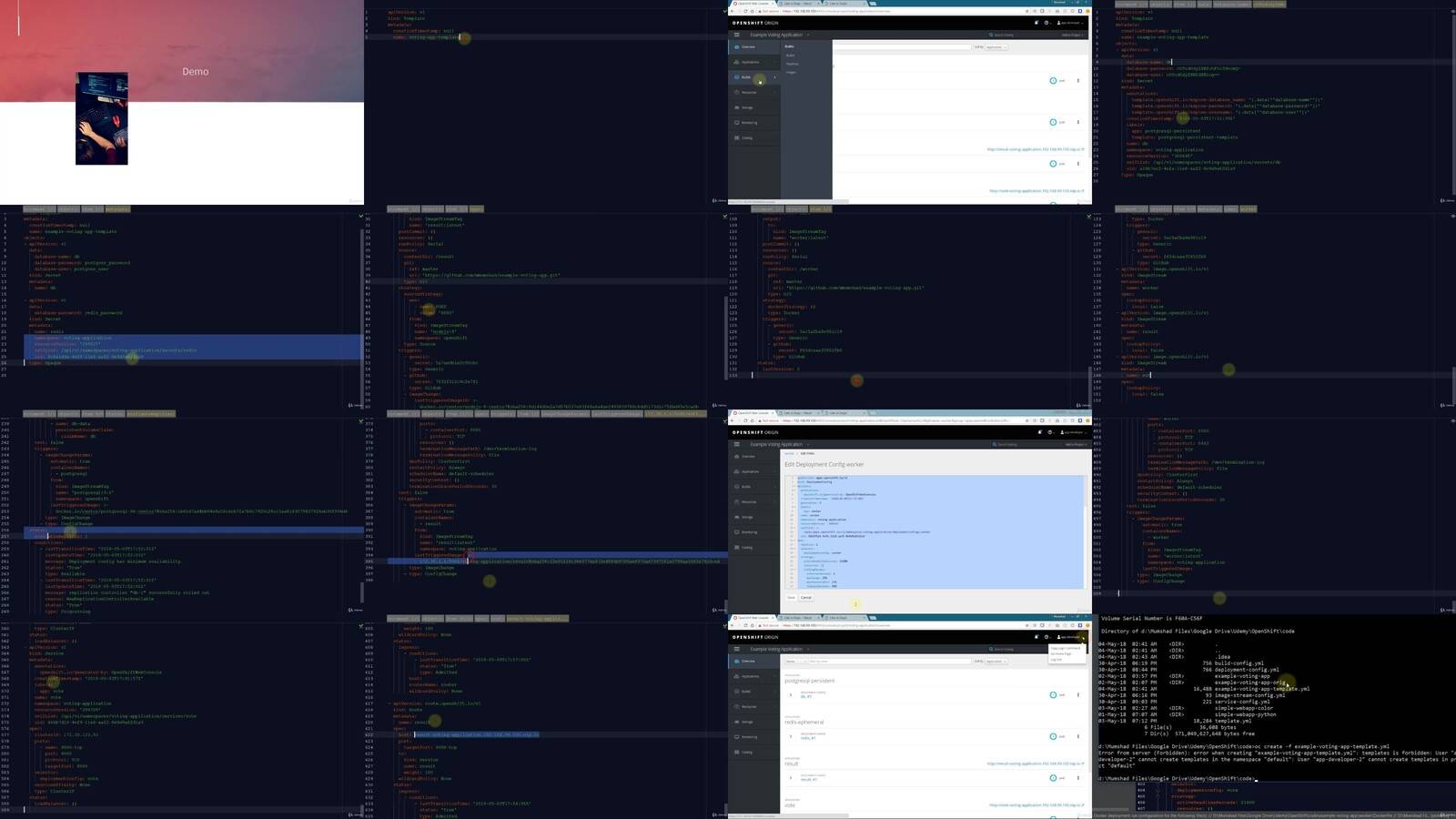Click the Builds sidebar item in the Builds flyout frame
This screenshot has height=819, width=1456.
(753, 77)
